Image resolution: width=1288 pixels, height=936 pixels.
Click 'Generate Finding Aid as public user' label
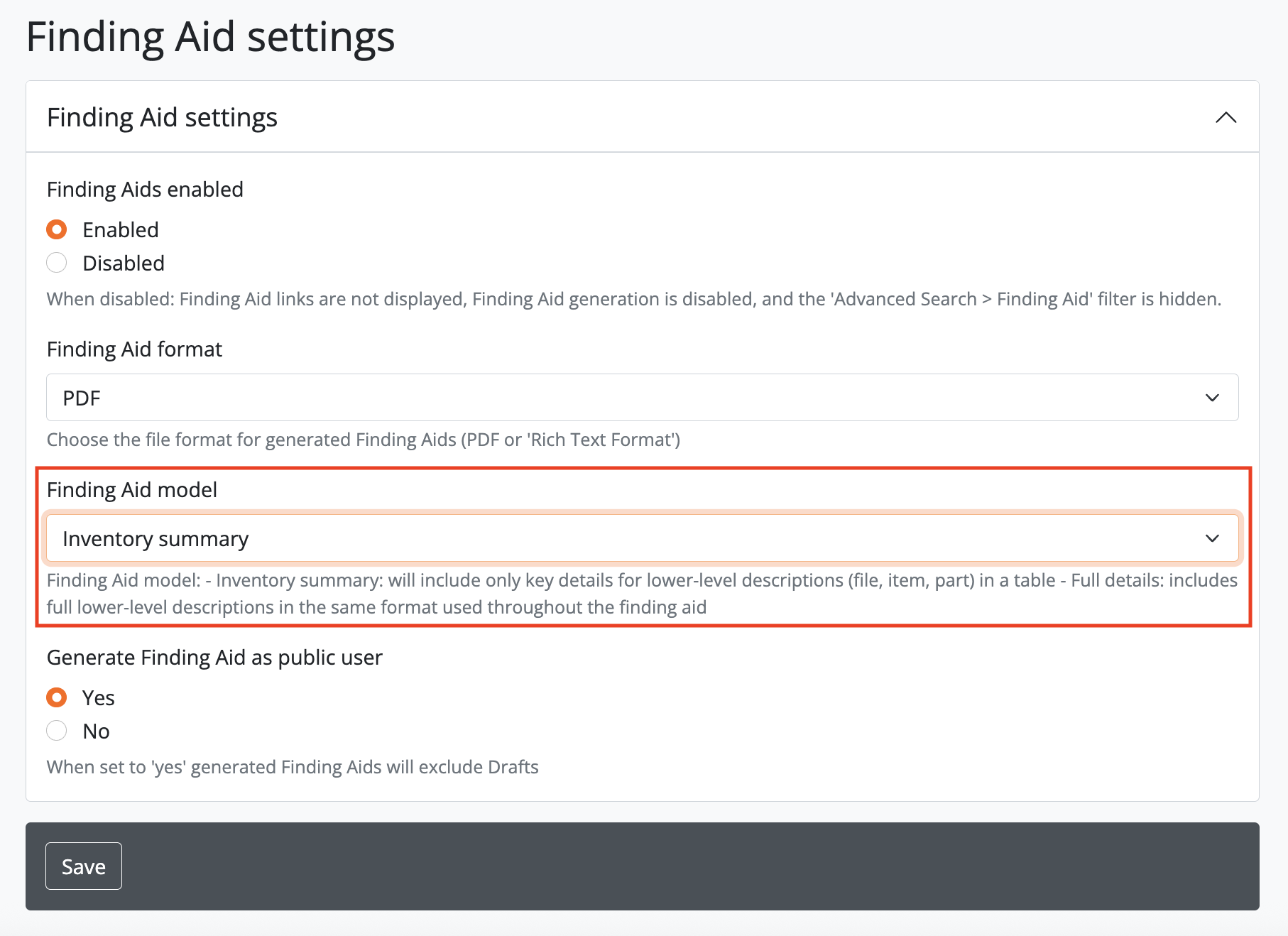coord(214,658)
